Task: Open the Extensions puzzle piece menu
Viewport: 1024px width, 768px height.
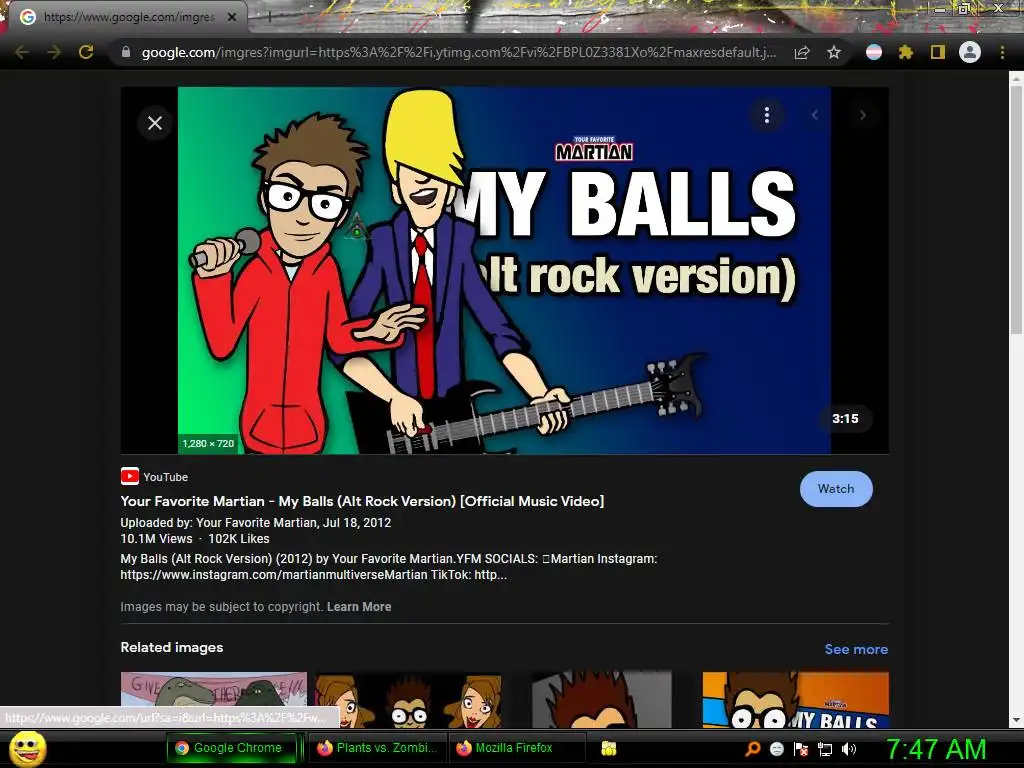Action: (x=906, y=52)
